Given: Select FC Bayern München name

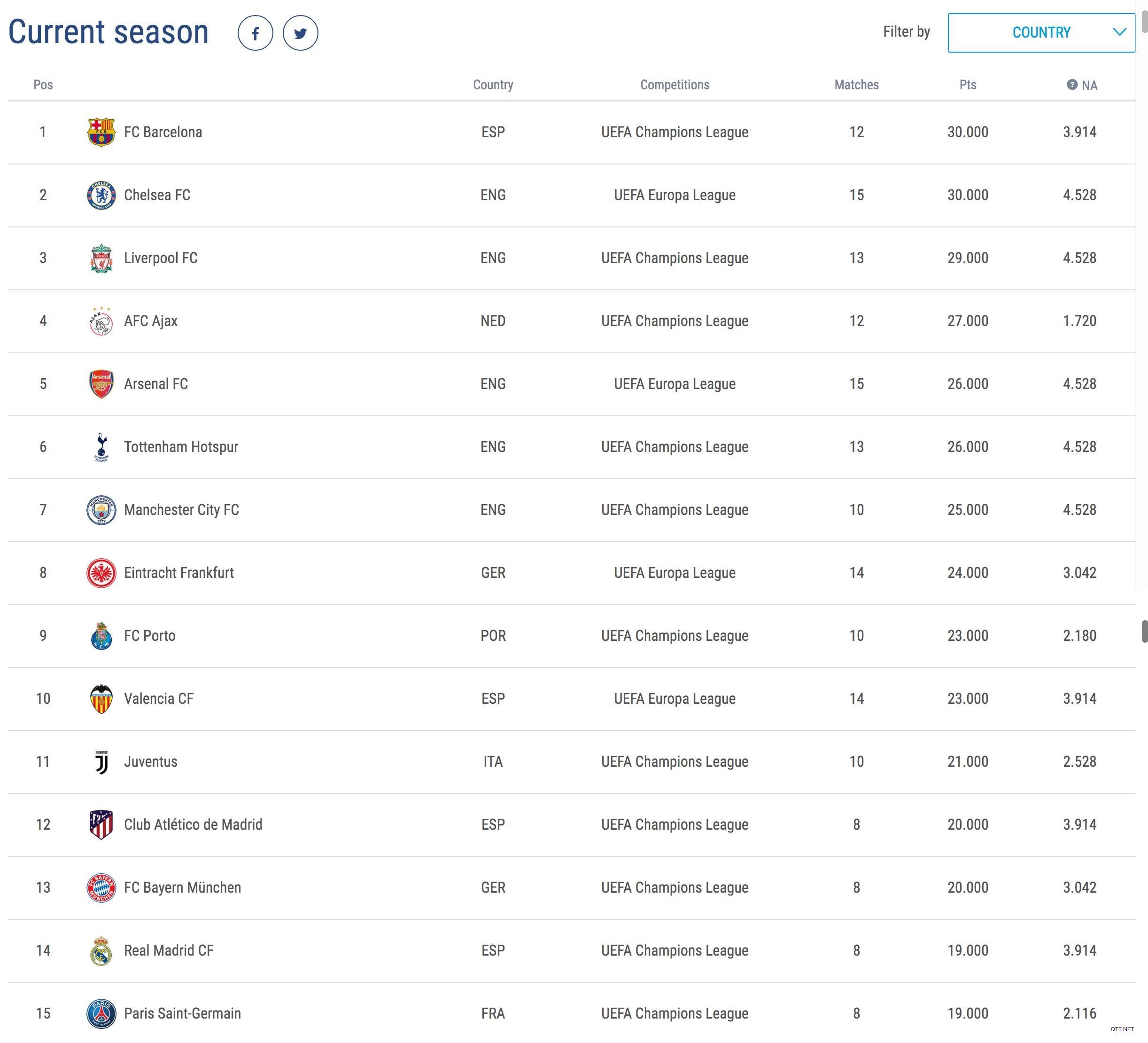Looking at the screenshot, I should 182,887.
